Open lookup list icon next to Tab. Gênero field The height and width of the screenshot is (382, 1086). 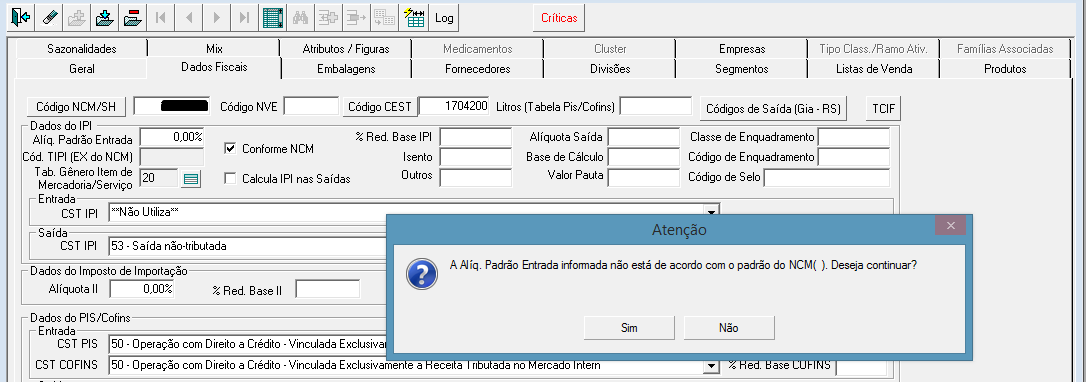pyautogui.click(x=190, y=179)
